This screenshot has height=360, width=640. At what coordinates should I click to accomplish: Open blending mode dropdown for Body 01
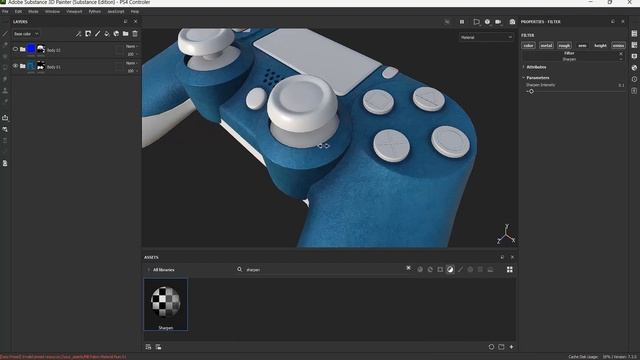tap(131, 63)
